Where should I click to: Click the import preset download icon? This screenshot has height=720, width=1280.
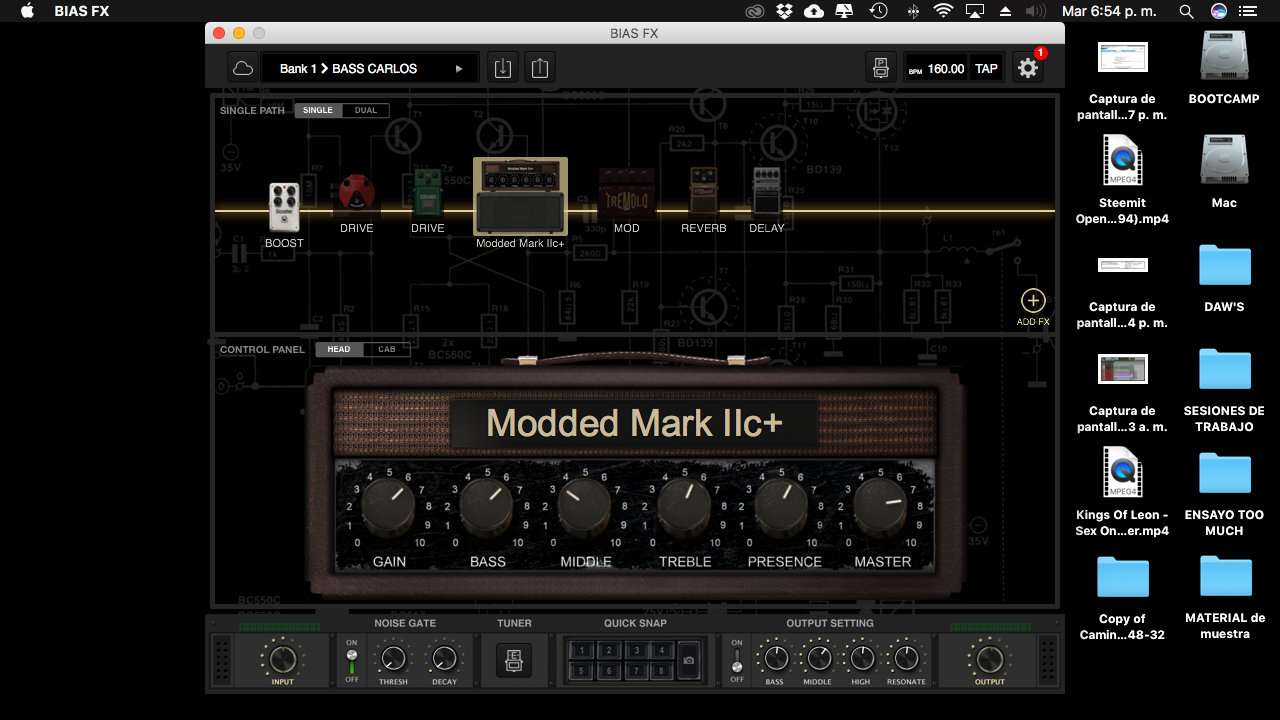503,68
